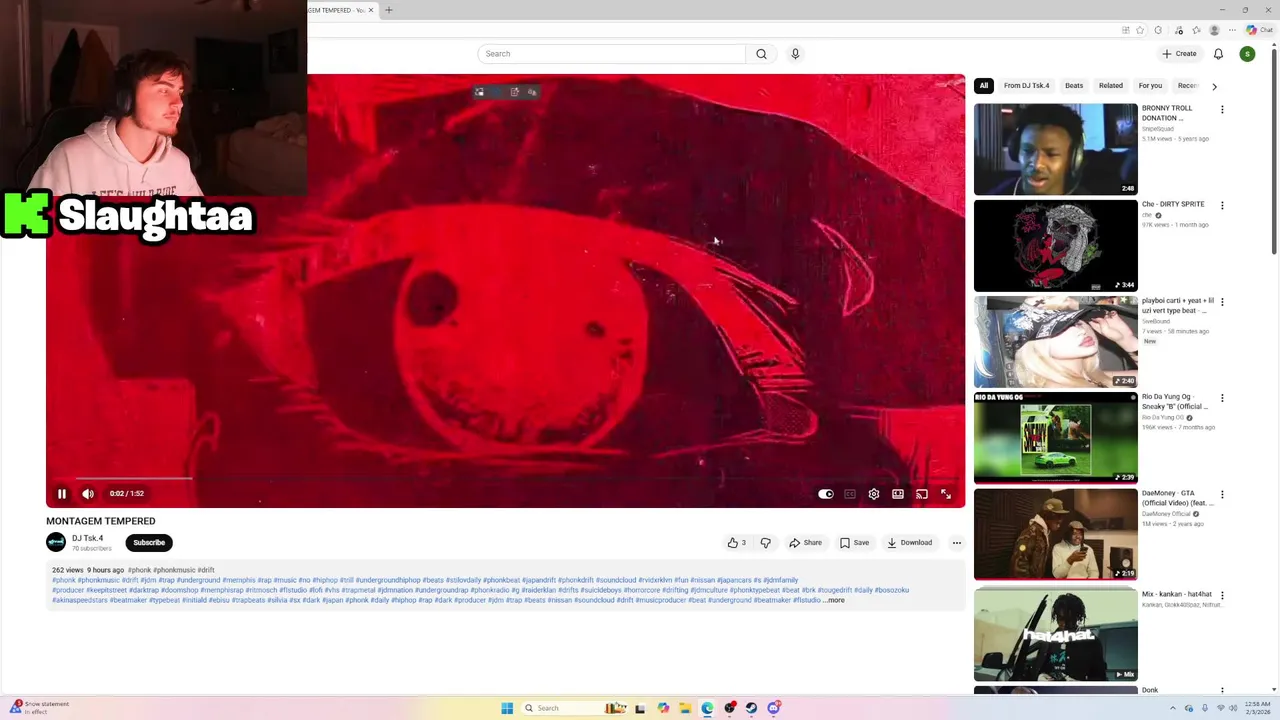
Task: Mute the video volume speaker icon
Action: [88, 493]
